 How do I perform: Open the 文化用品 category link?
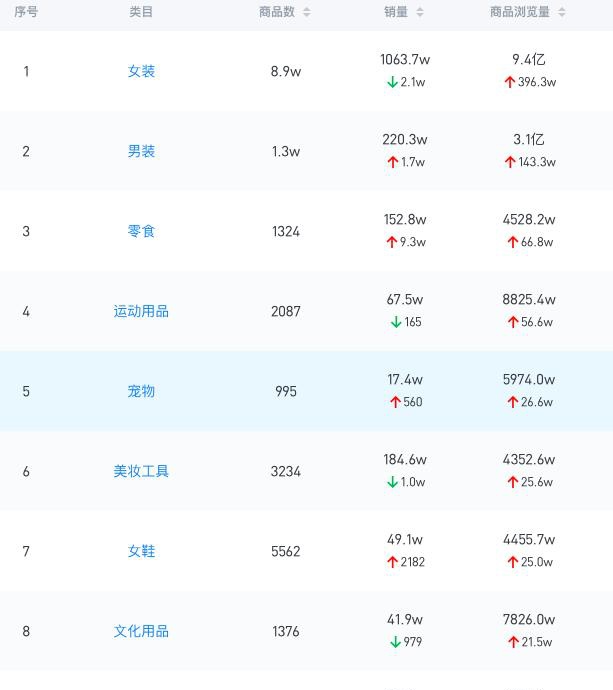(141, 631)
